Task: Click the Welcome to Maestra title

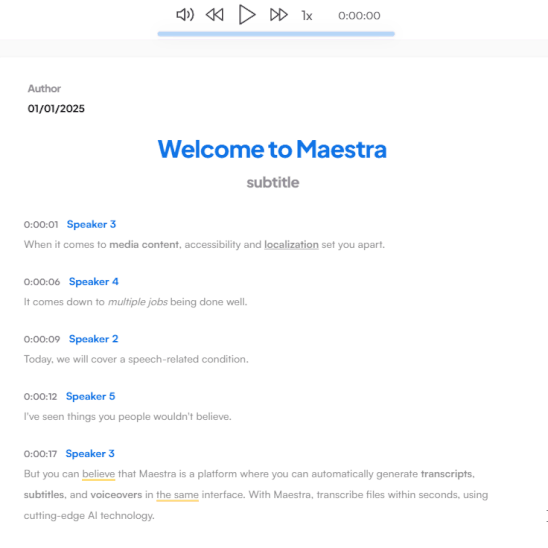Action: point(272,149)
